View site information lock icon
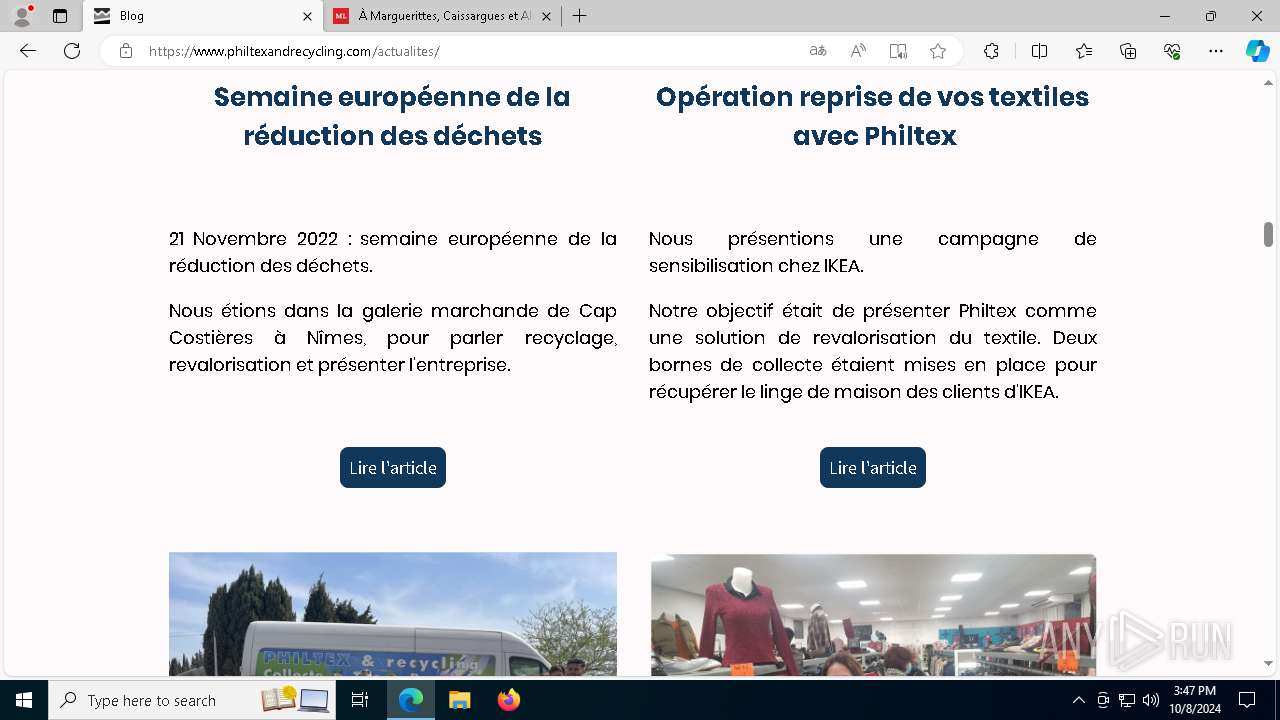Screen dimensions: 1280x720 pyautogui.click(x=125, y=51)
